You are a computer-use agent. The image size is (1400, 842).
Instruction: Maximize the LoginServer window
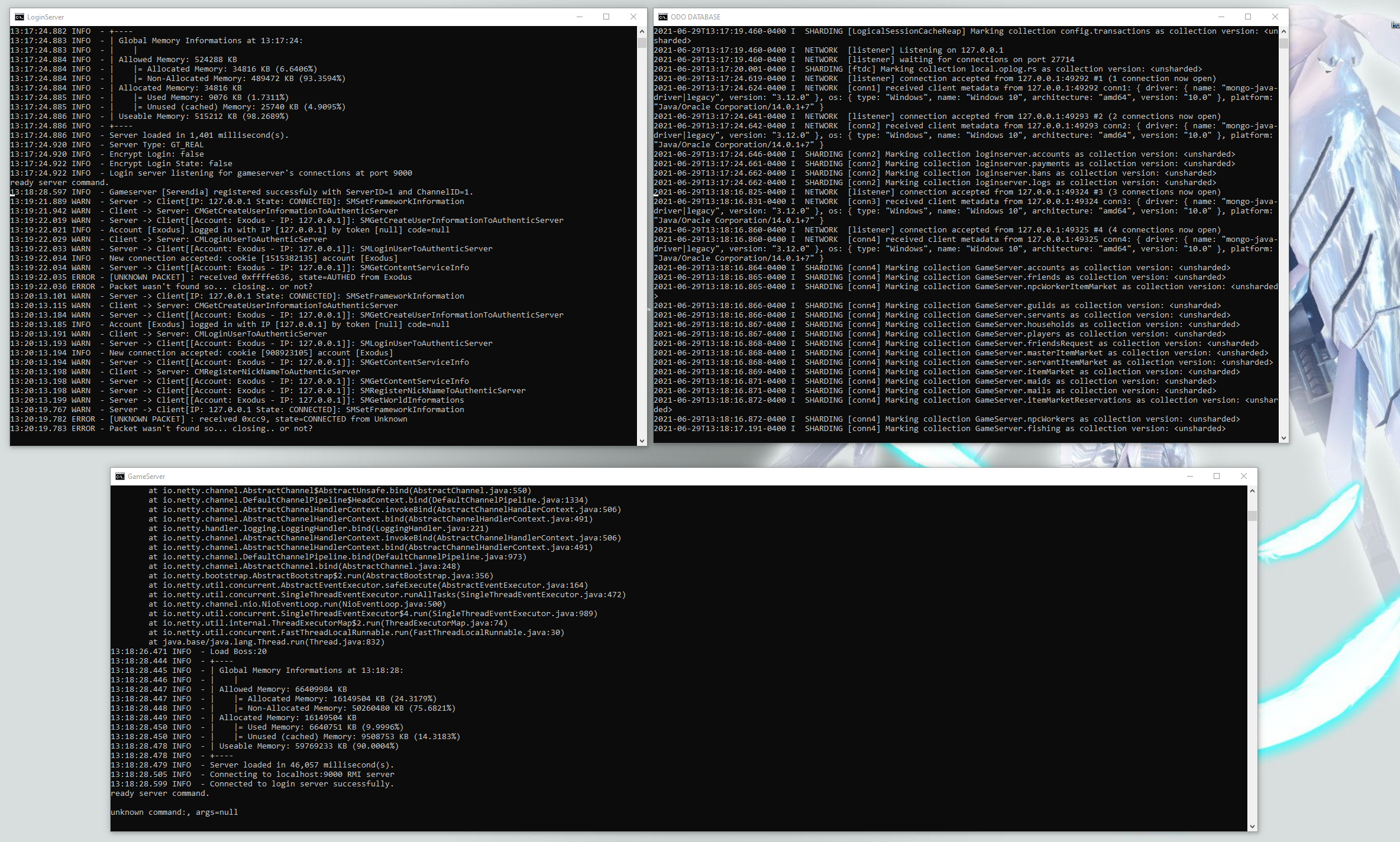[x=606, y=17]
